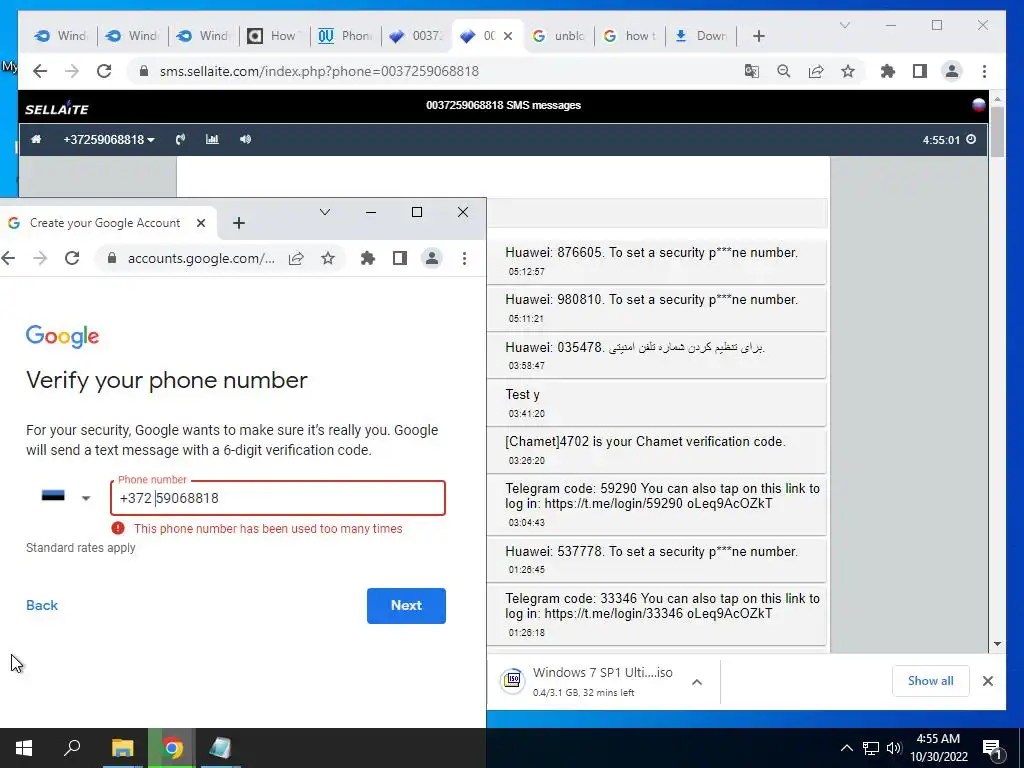Click the SELLAITE logo
Viewport: 1024px width, 768px height.
[x=57, y=108]
